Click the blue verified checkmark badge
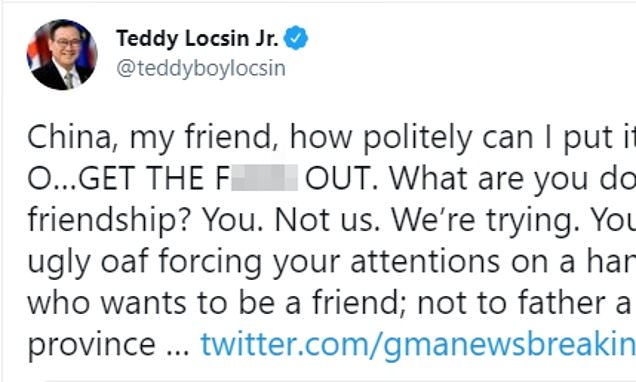 pos(296,38)
